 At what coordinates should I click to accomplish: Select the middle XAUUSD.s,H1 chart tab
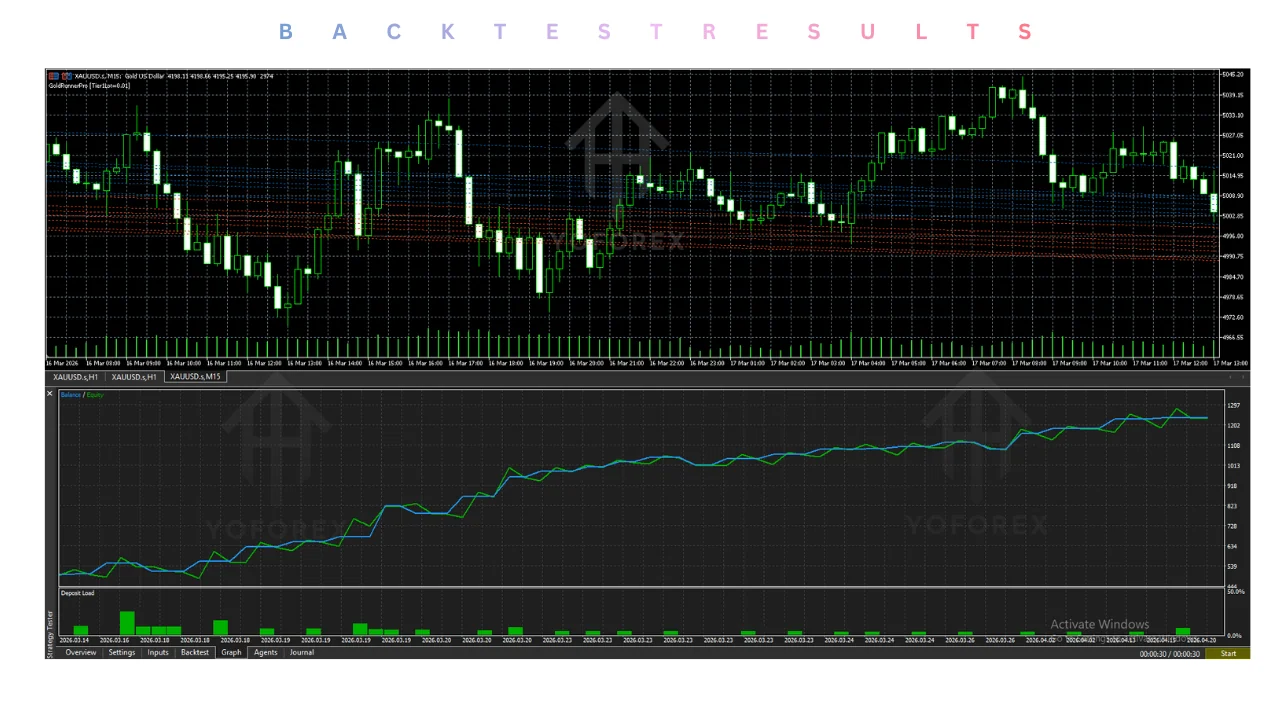[134, 377]
